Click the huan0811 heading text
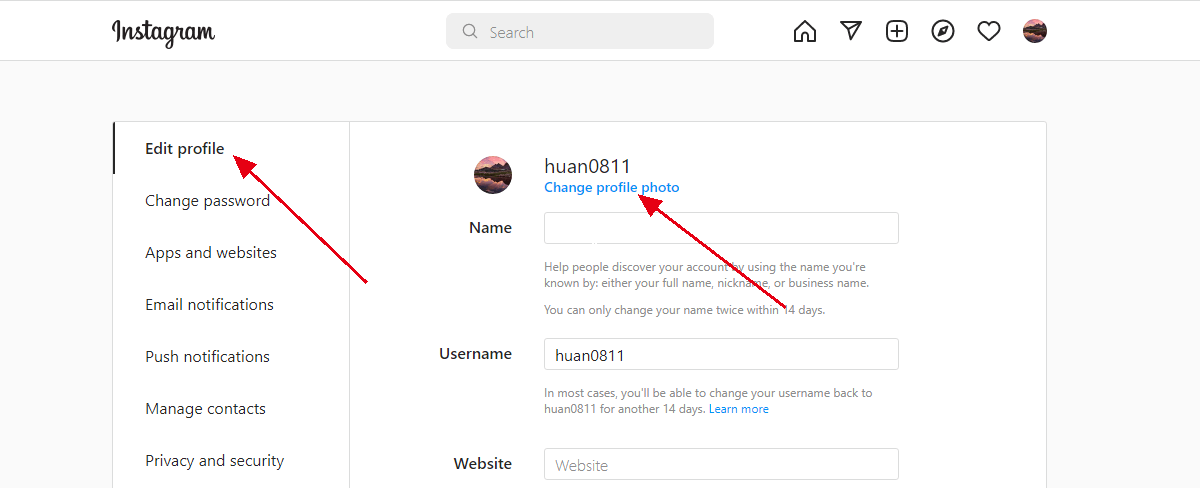Viewport: 1200px width, 488px height. [x=587, y=166]
